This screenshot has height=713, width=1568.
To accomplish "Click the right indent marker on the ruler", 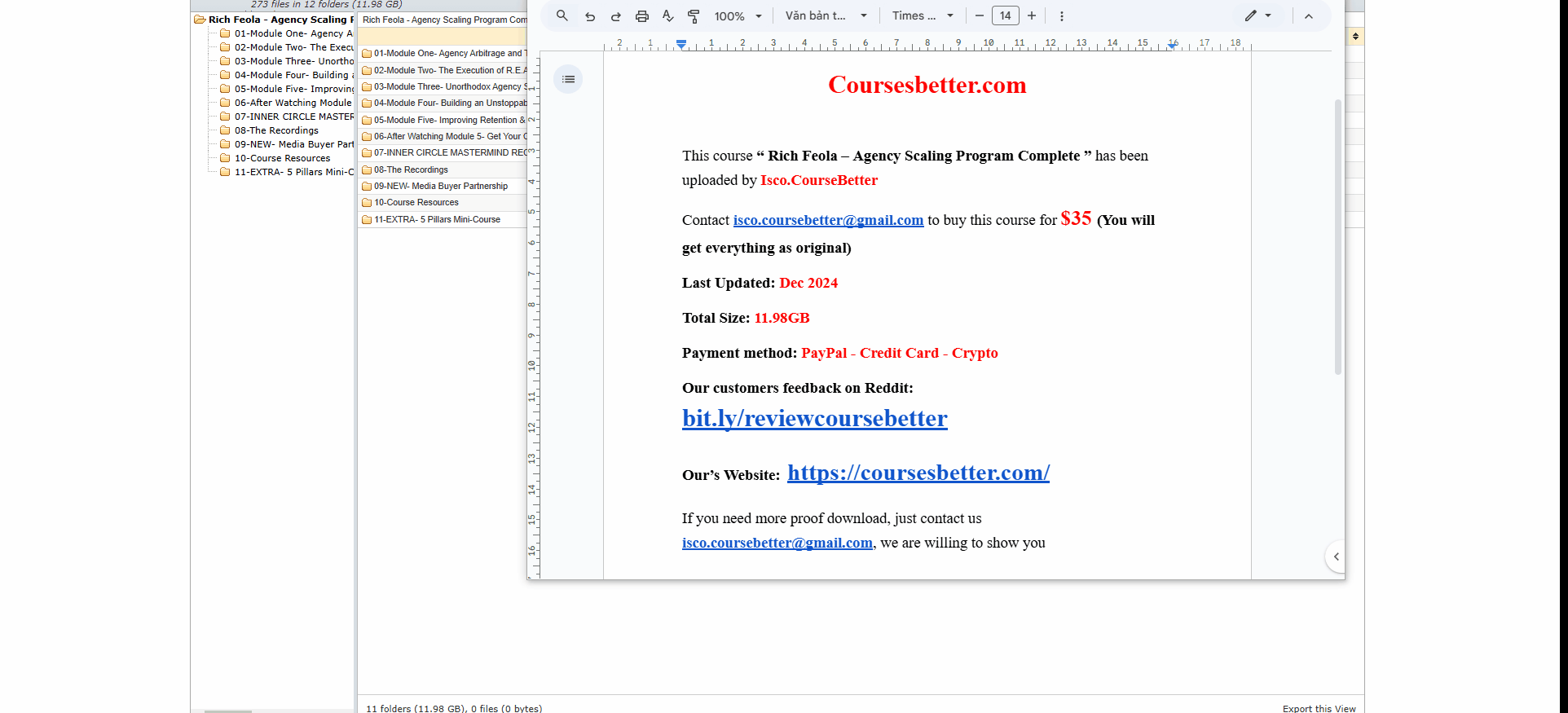I will (x=1172, y=45).
